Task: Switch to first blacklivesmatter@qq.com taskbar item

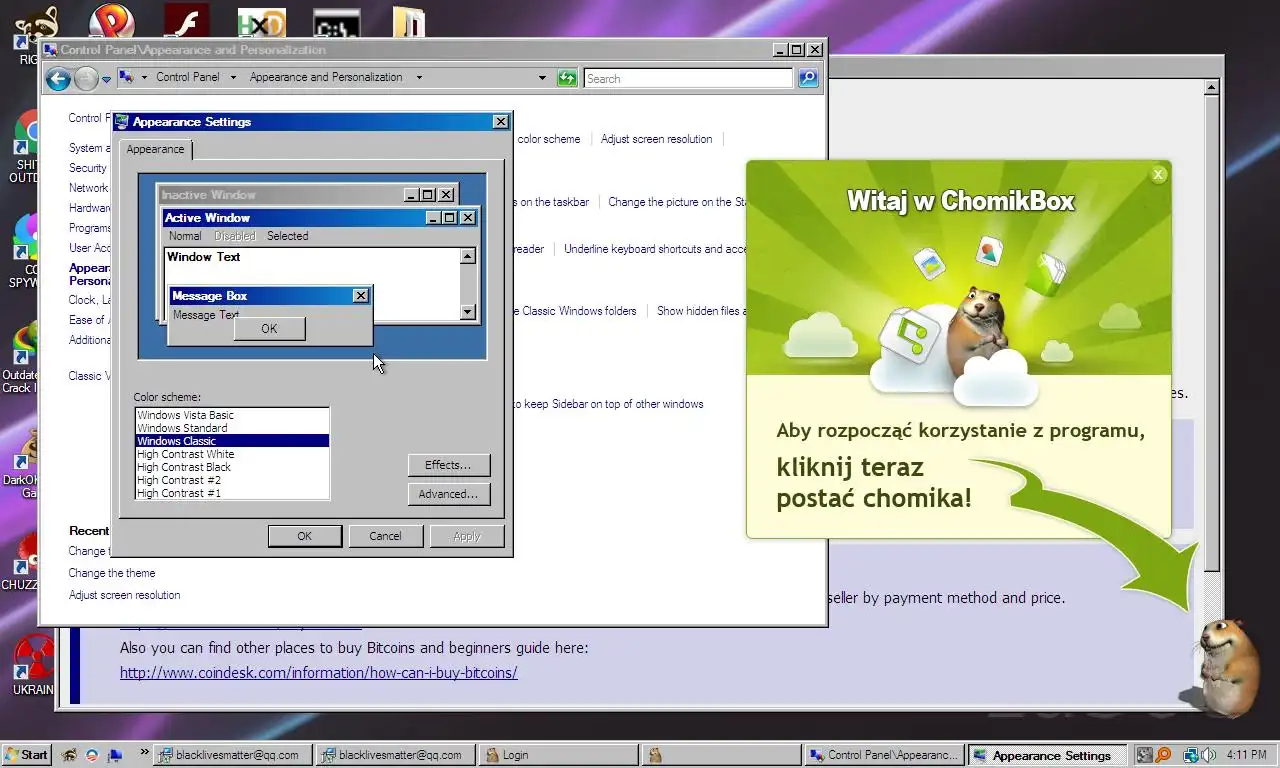Action: 232,755
